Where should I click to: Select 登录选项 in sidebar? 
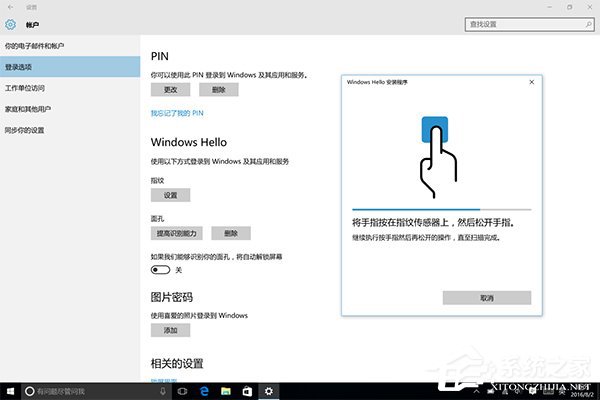coord(70,67)
